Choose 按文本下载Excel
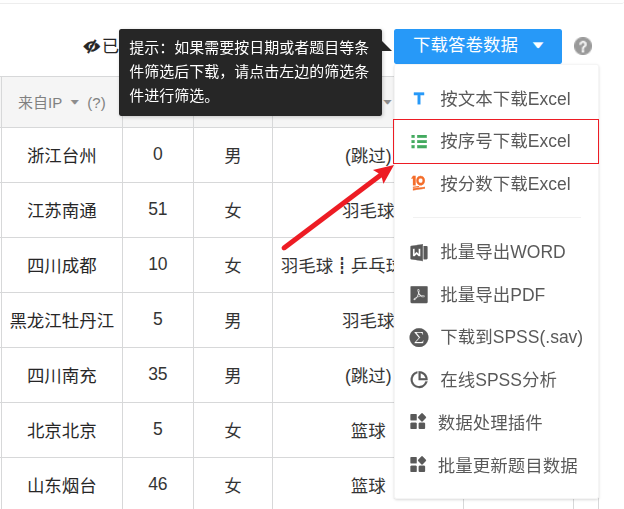 (x=496, y=99)
